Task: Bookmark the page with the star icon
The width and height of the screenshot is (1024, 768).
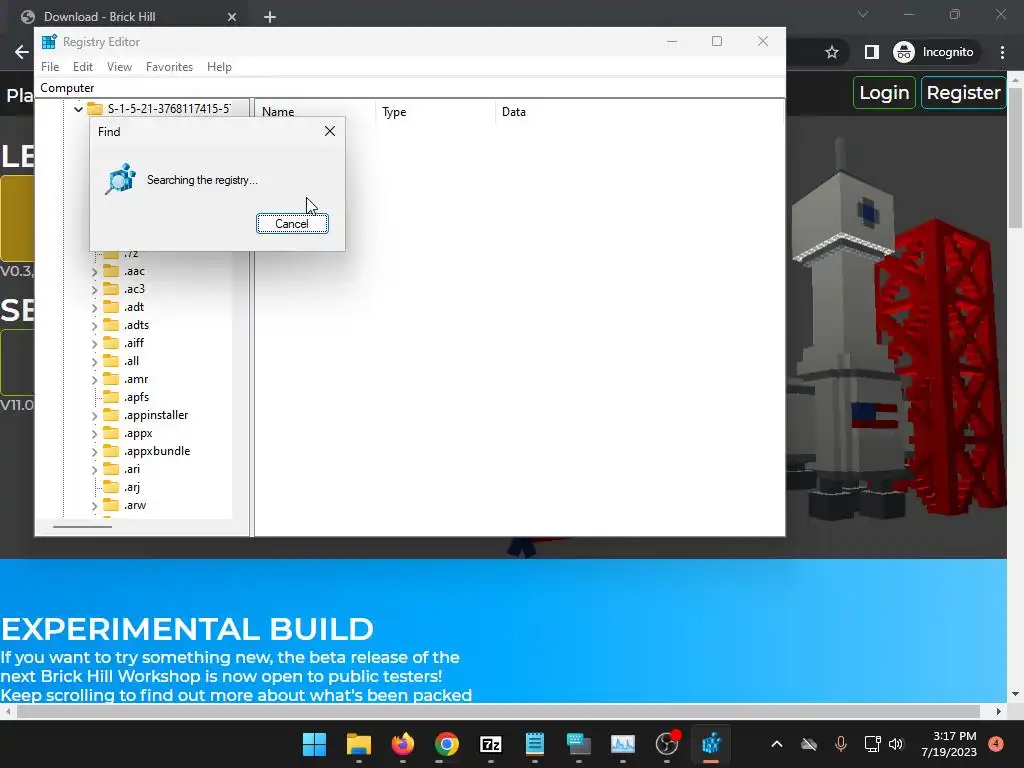Action: tap(831, 52)
